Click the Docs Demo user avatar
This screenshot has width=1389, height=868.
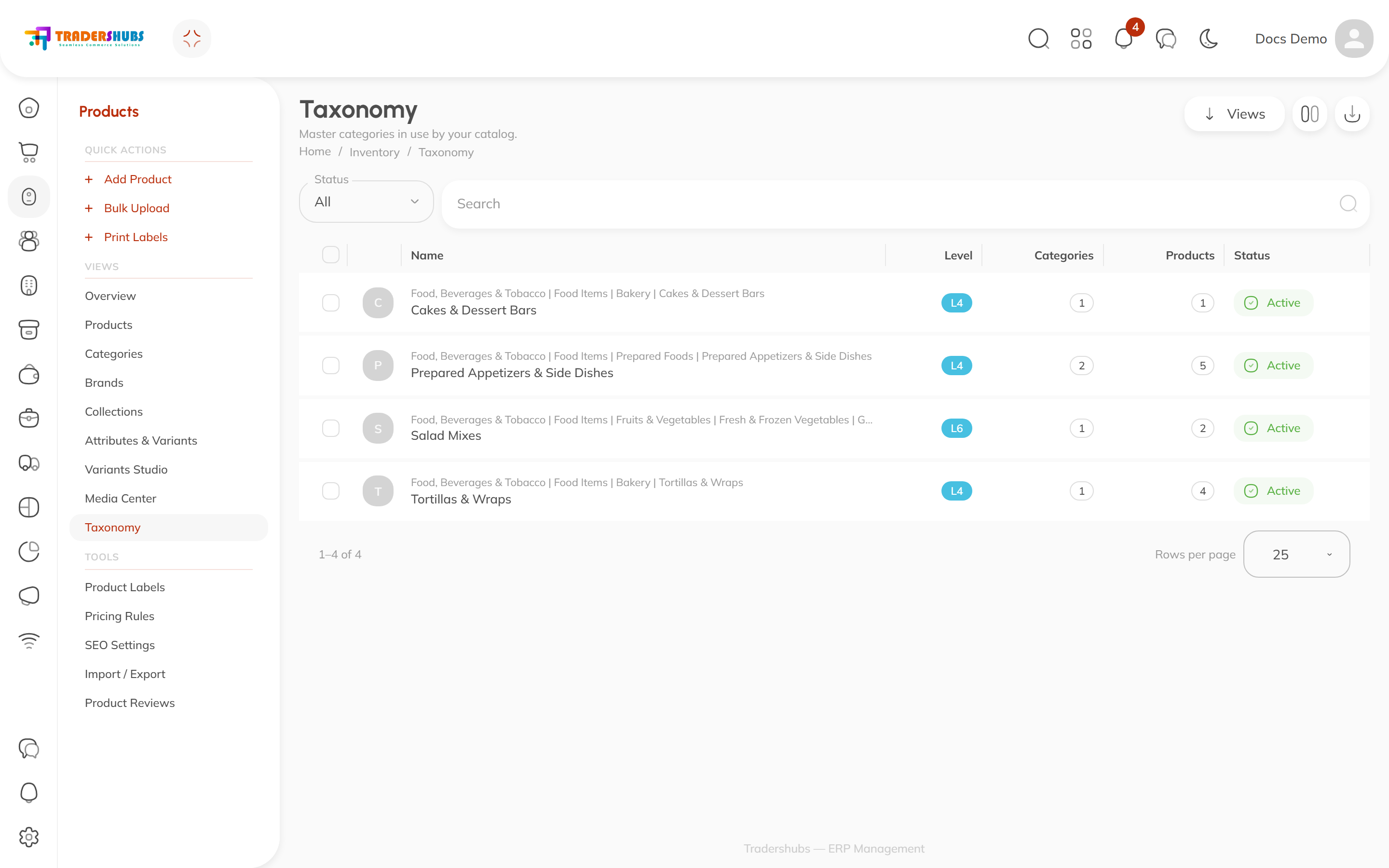click(x=1353, y=39)
